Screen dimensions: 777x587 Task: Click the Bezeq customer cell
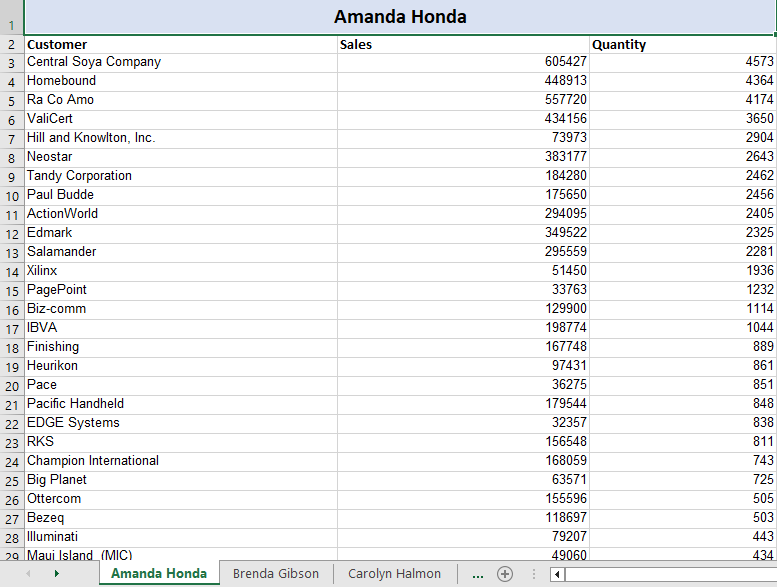(x=181, y=519)
